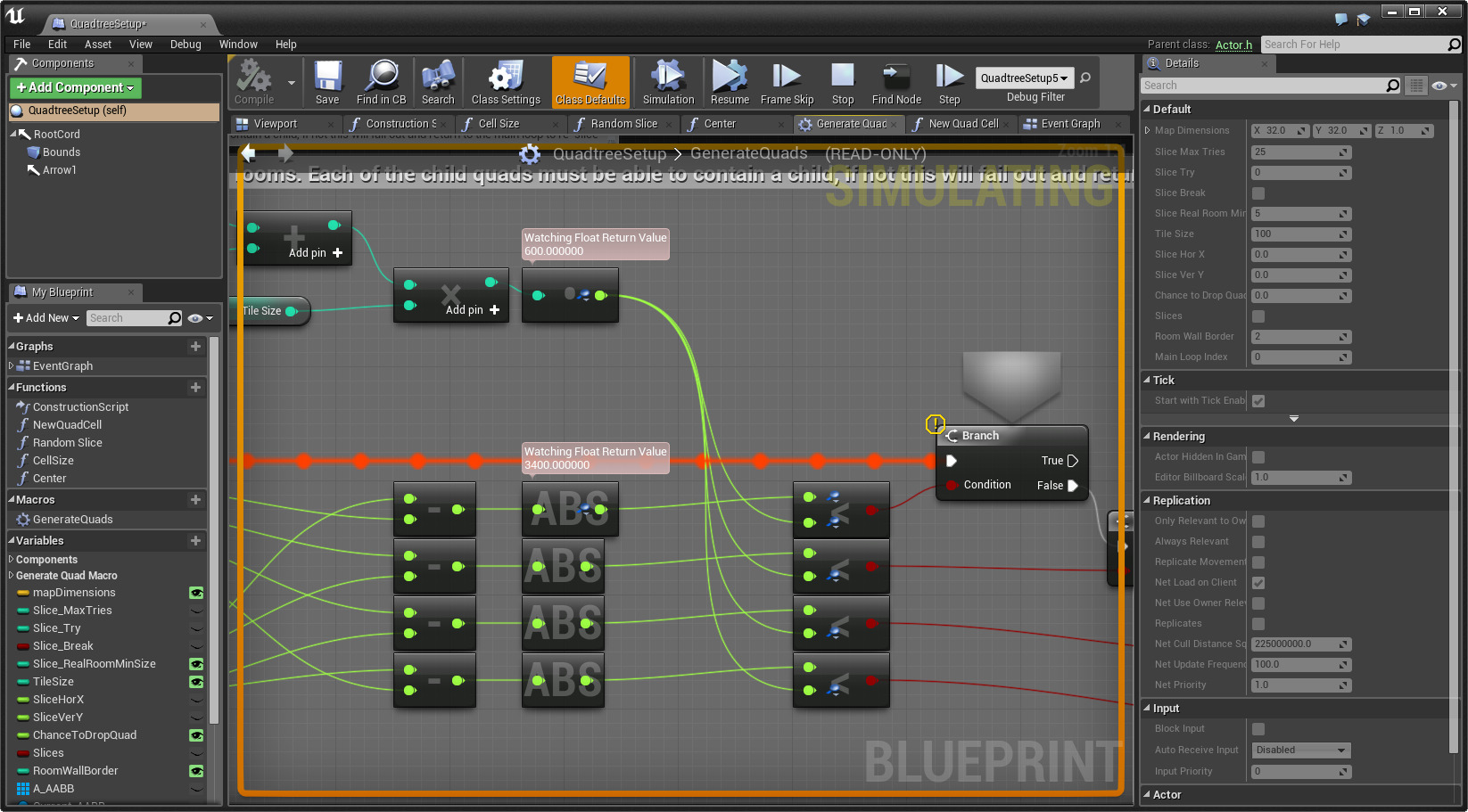
Task: Click the Details panel search field
Action: click(x=1262, y=86)
